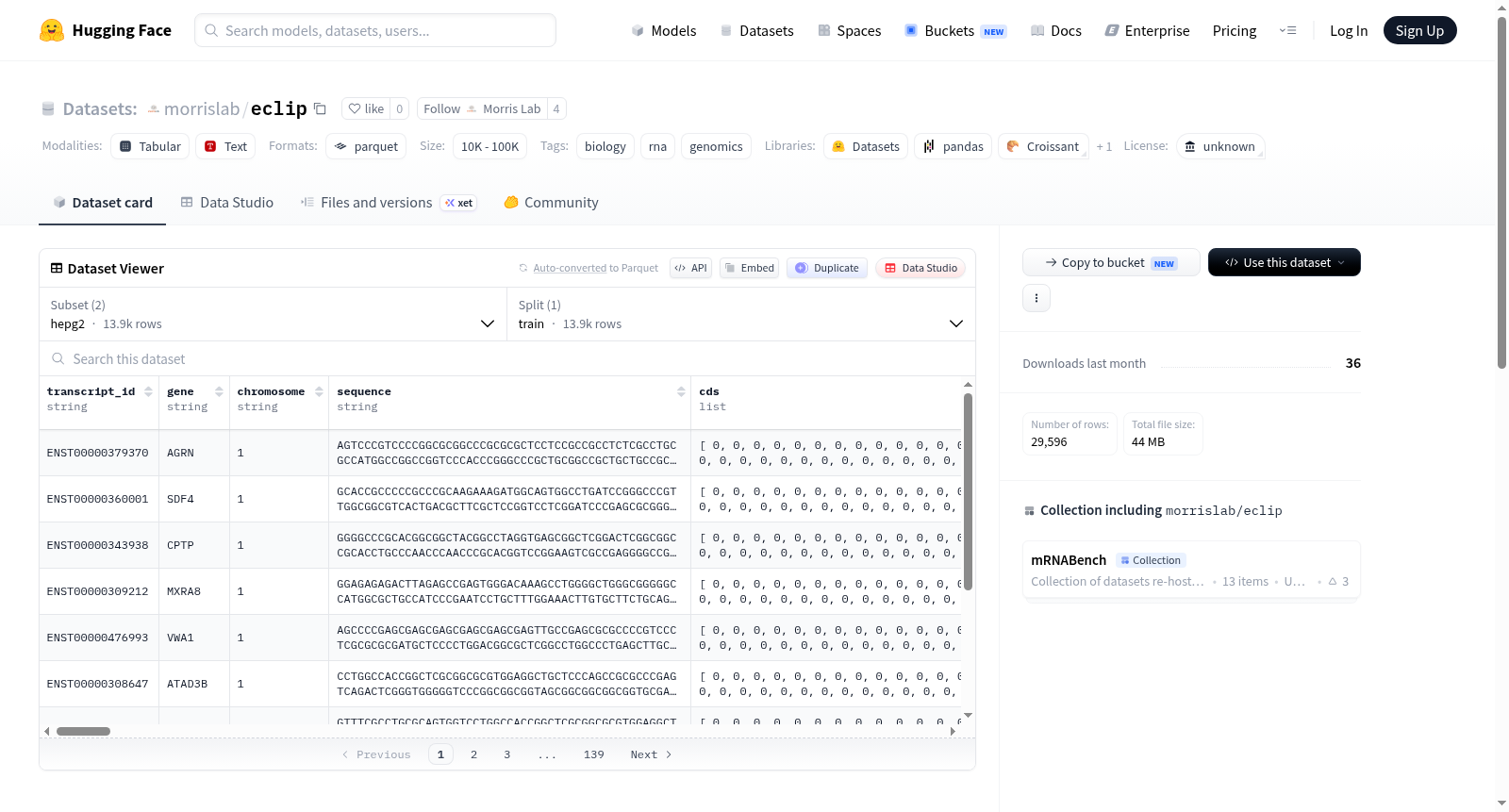Click the xet badge
Image resolution: width=1509 pixels, height=812 pixels.
coord(459,203)
